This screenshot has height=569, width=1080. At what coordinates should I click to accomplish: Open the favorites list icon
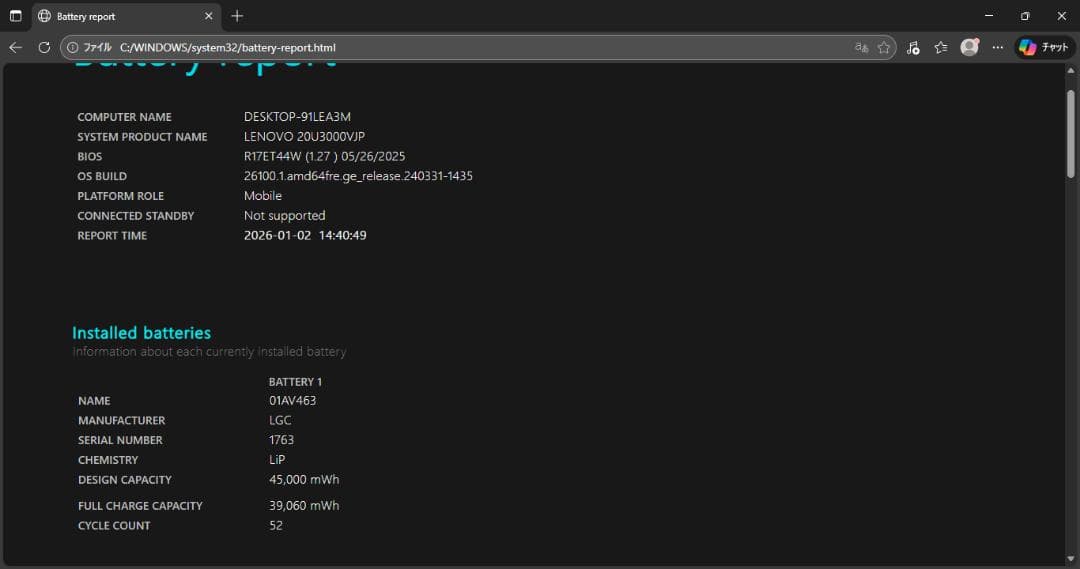click(x=941, y=48)
